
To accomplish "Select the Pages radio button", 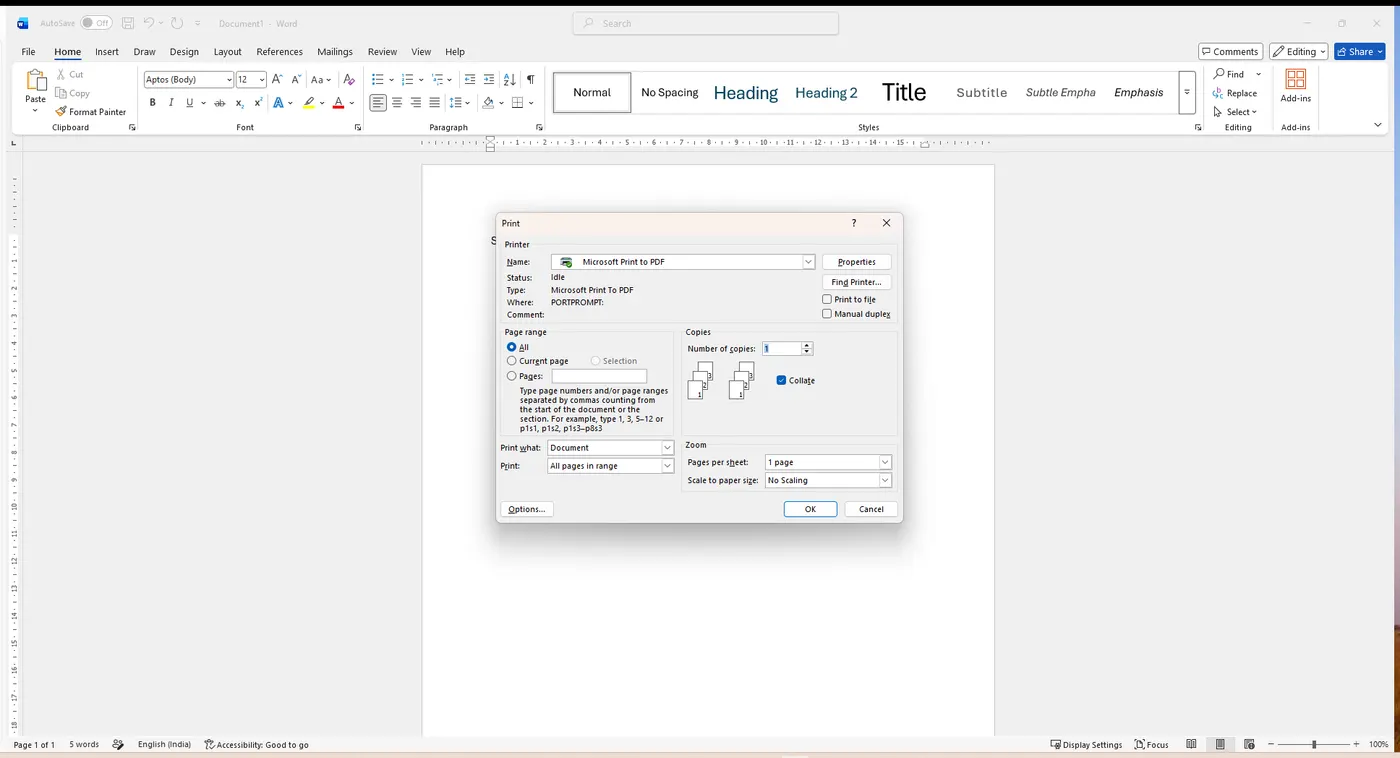I will tap(512, 376).
